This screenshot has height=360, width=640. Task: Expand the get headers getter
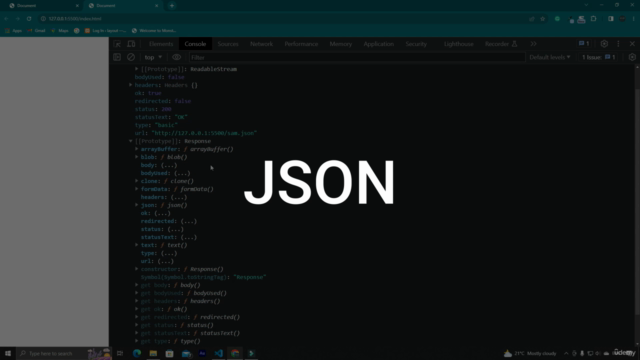click(137, 301)
